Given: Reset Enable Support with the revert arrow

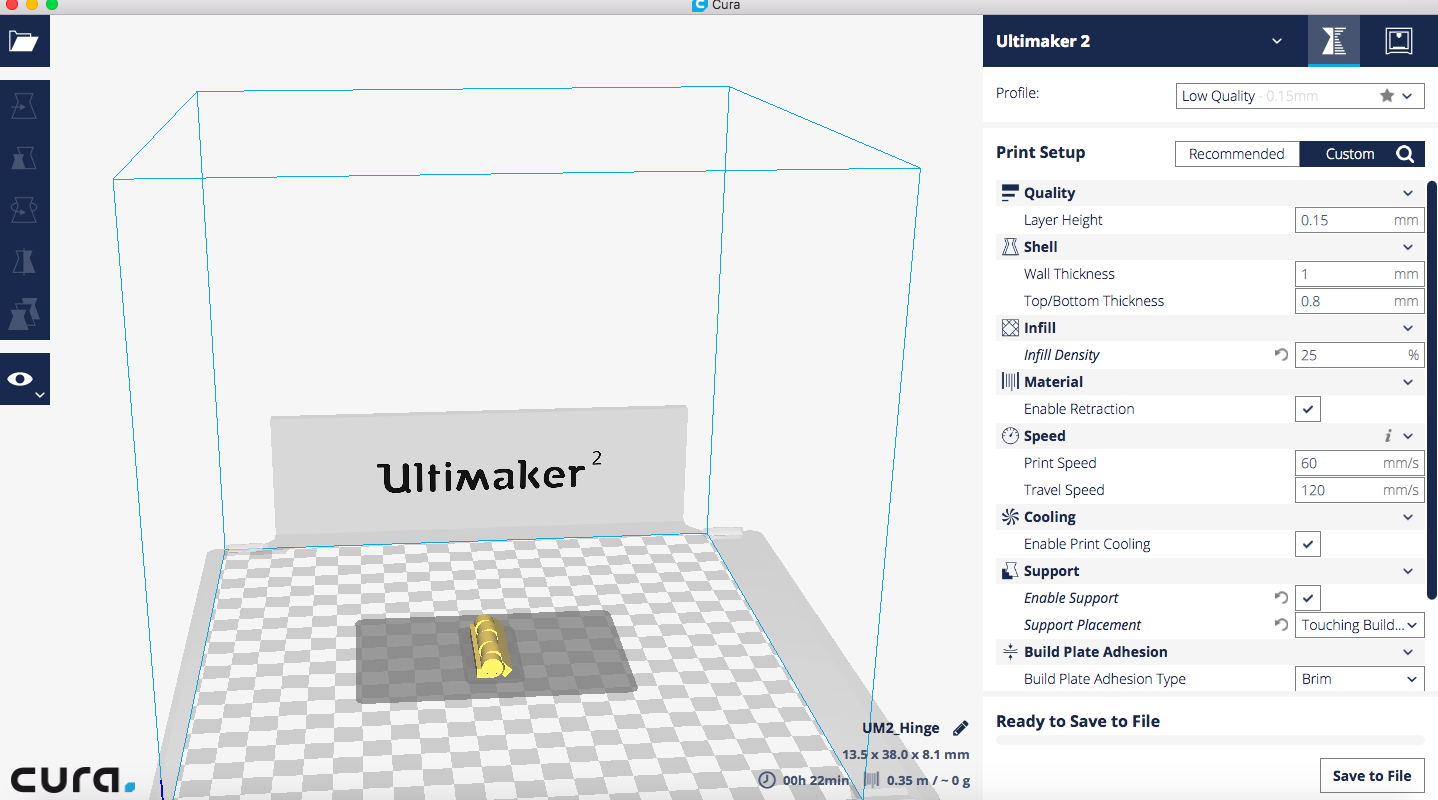Looking at the screenshot, I should (x=1281, y=597).
